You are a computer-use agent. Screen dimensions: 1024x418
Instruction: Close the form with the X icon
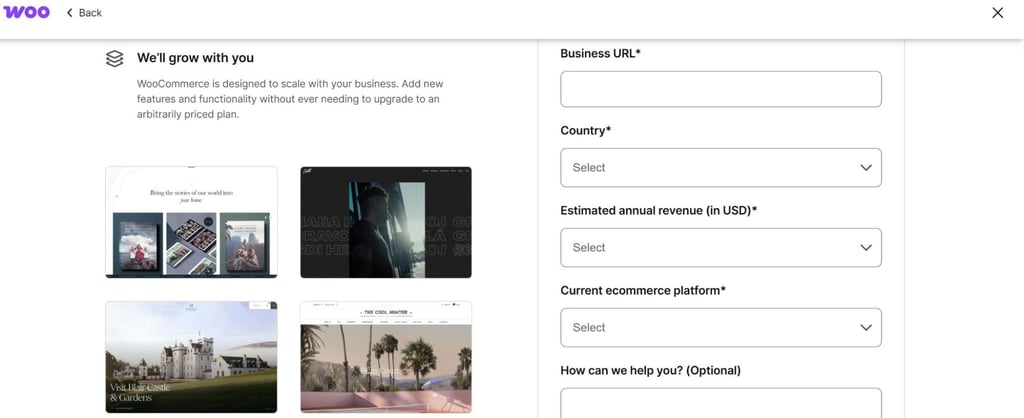click(x=997, y=12)
